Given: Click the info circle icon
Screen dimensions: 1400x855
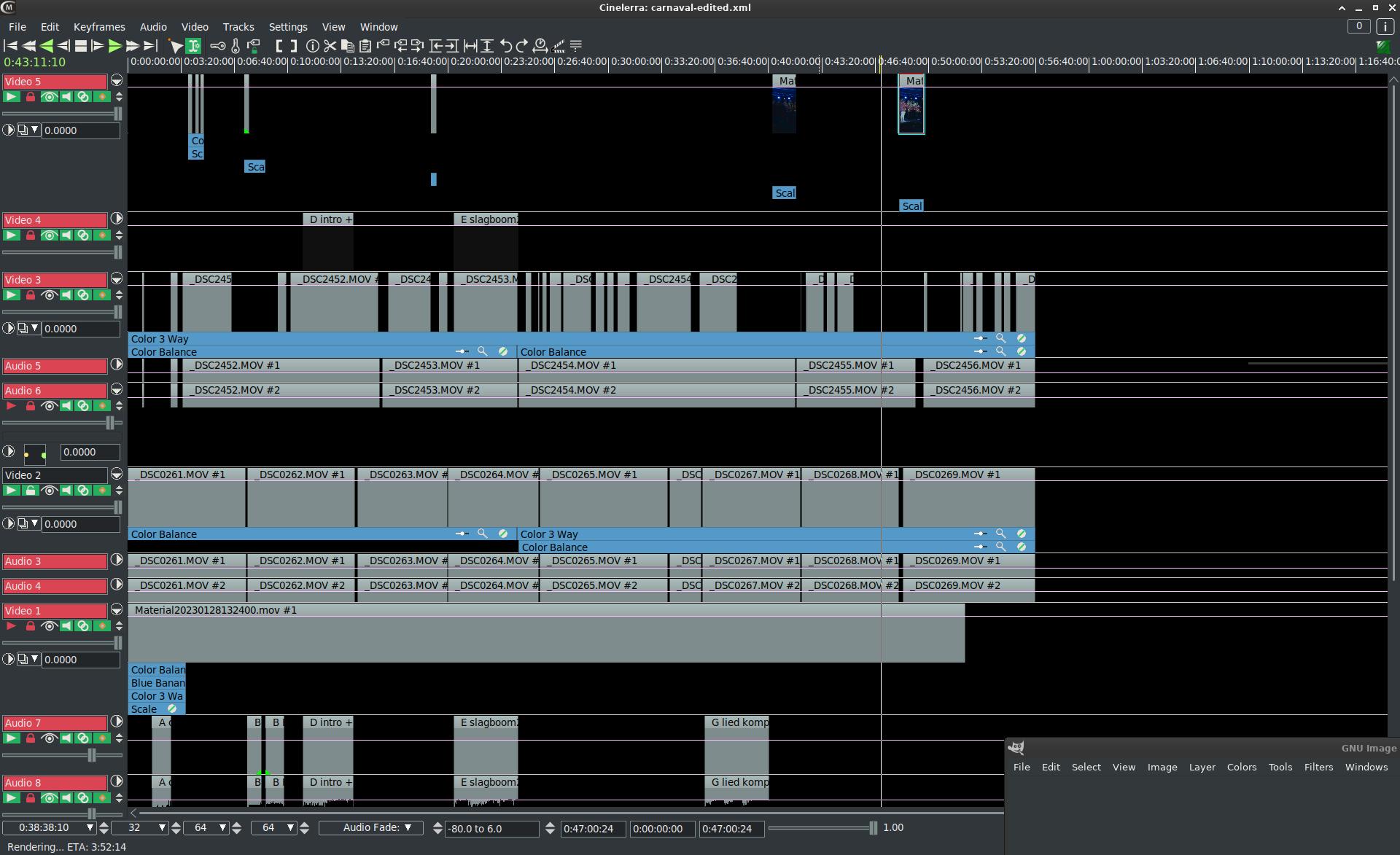Looking at the screenshot, I should click(313, 46).
